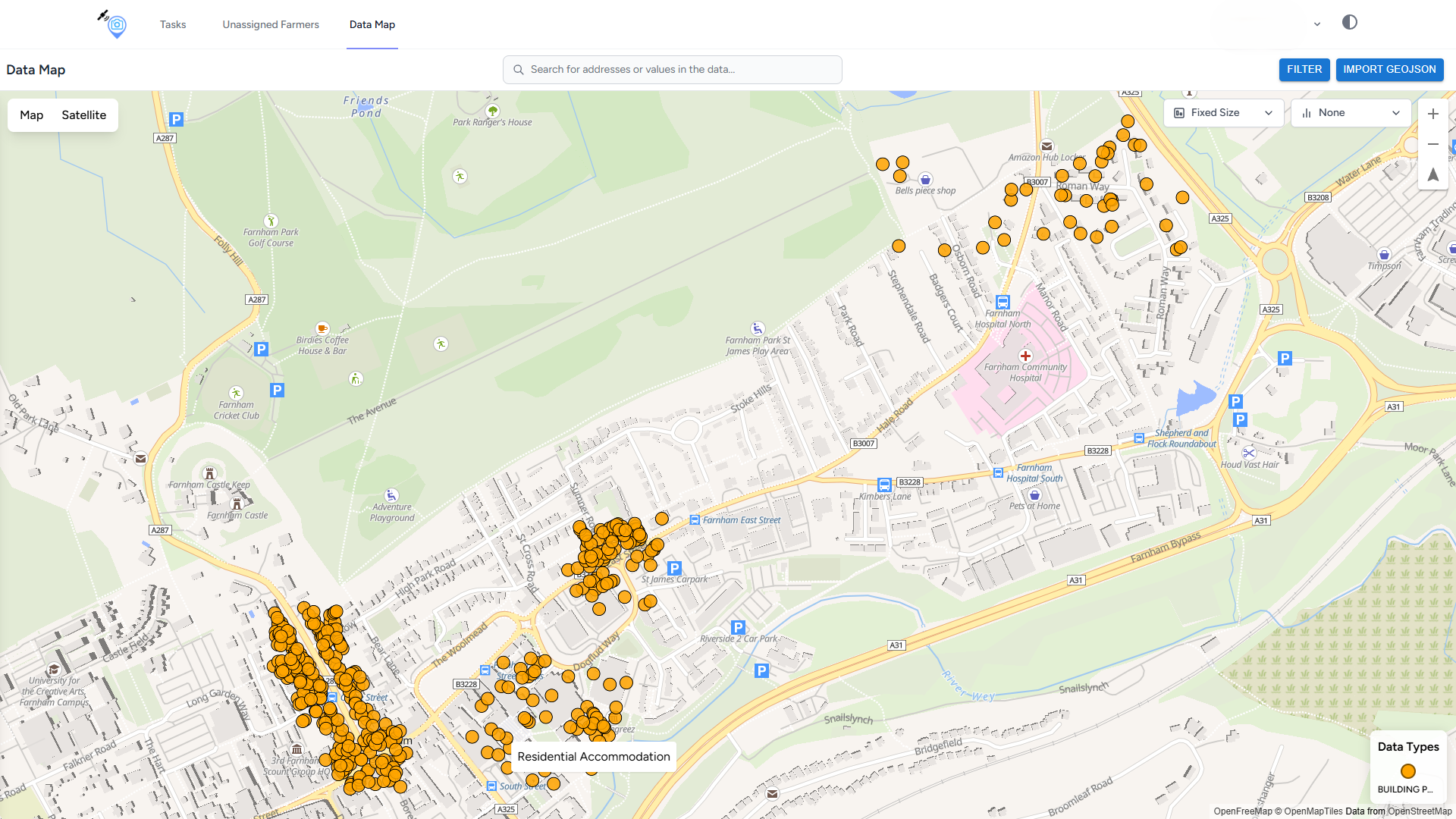This screenshot has height=819, width=1456.
Task: Open the Unassigned Farmers tab
Action: tap(271, 24)
